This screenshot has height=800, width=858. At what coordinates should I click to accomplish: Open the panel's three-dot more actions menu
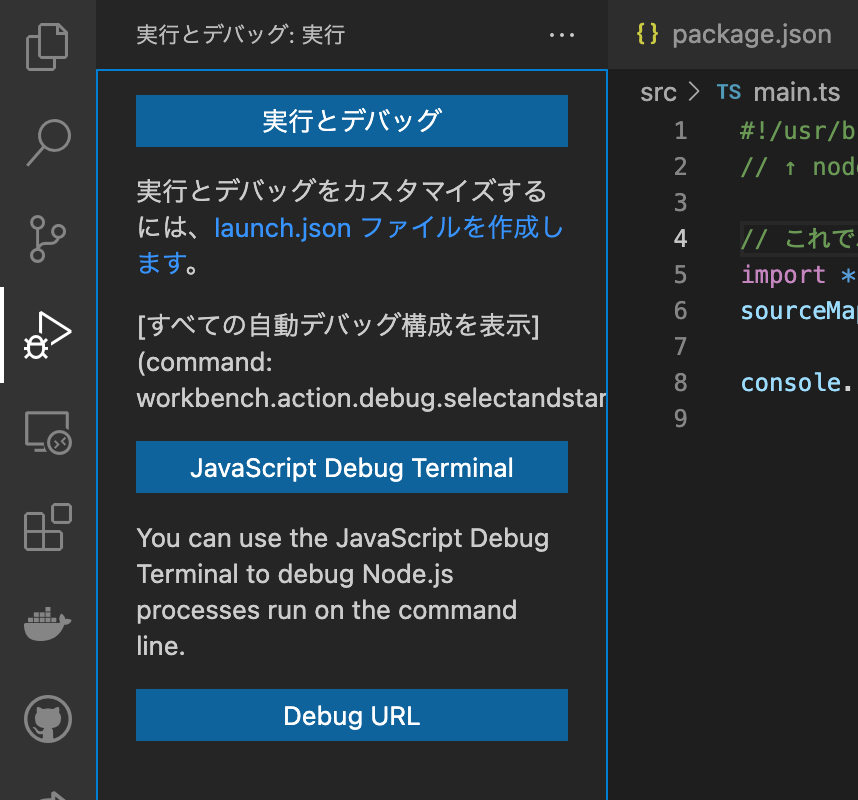tap(562, 36)
